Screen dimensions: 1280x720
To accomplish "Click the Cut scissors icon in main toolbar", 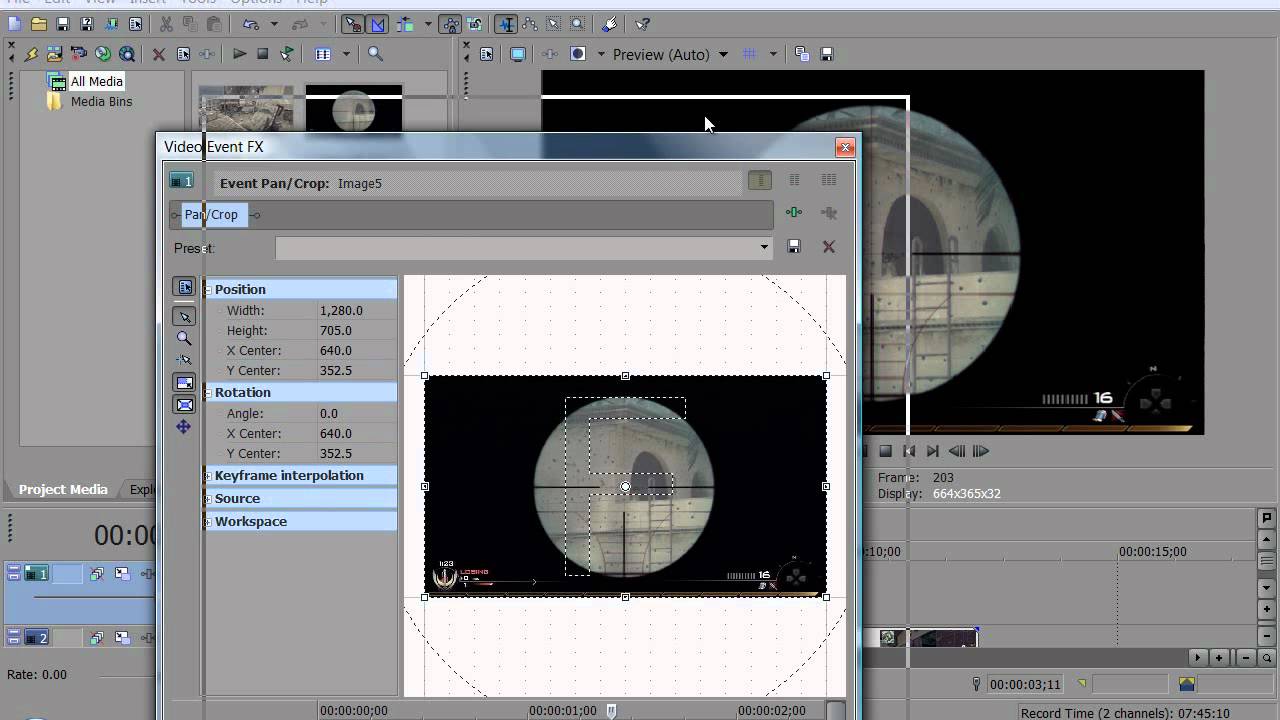I will click(165, 24).
